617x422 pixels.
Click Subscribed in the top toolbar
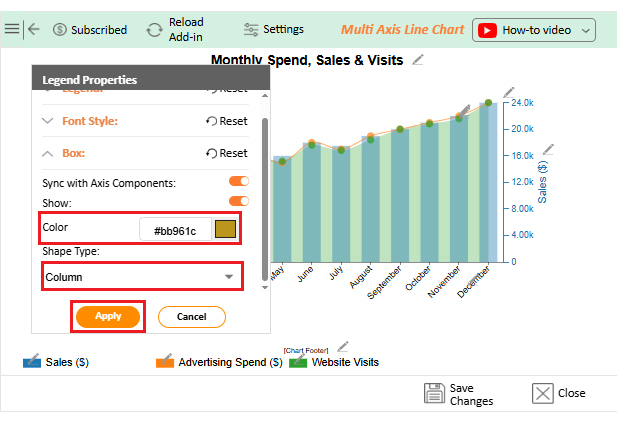tap(89, 30)
